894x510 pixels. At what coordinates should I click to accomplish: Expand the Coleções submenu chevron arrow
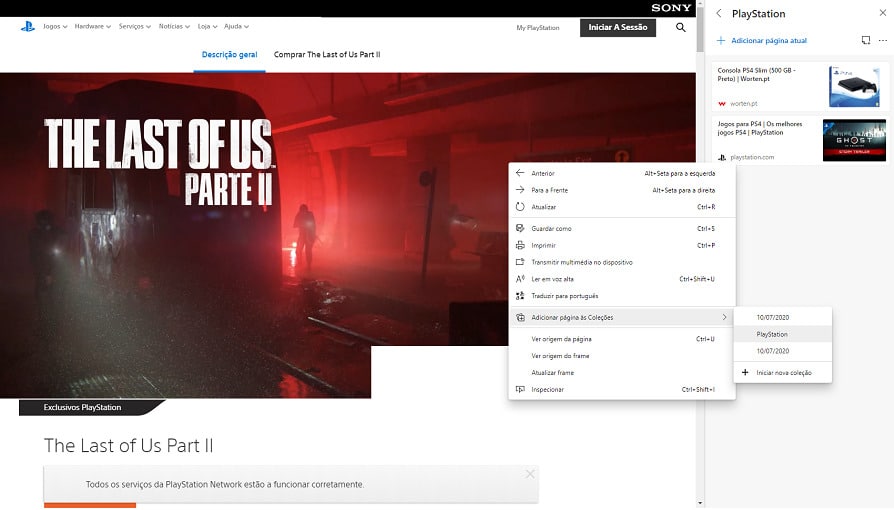point(724,317)
